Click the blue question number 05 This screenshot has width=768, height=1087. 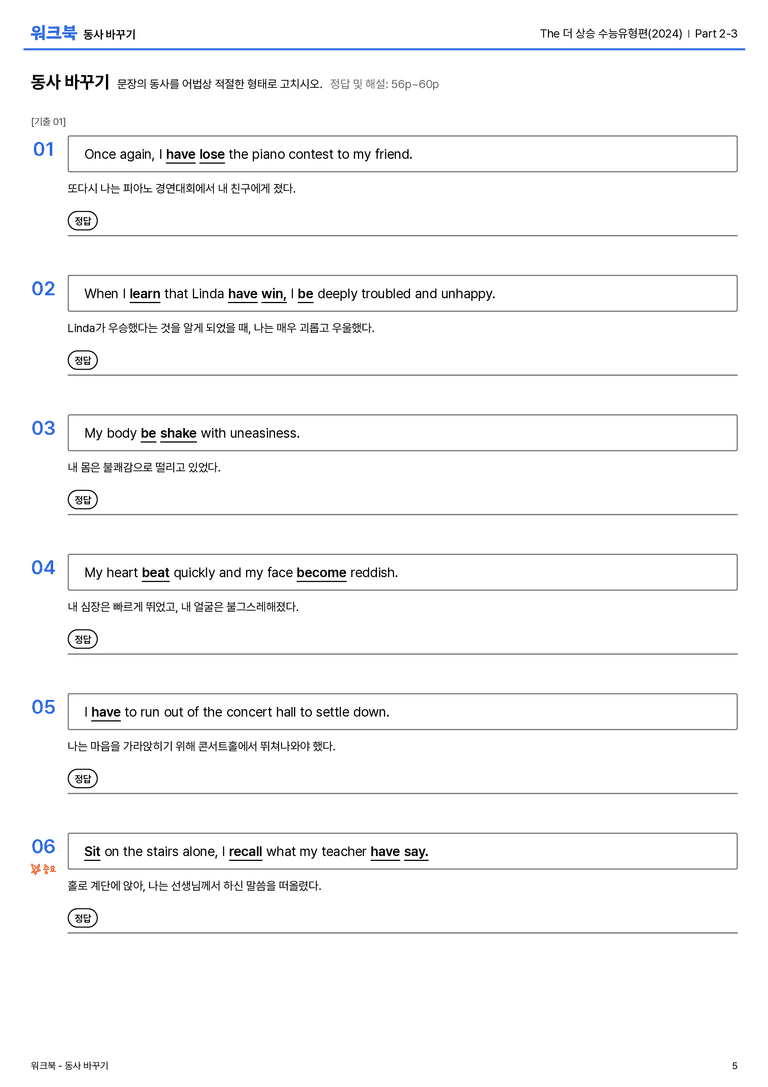pos(44,707)
